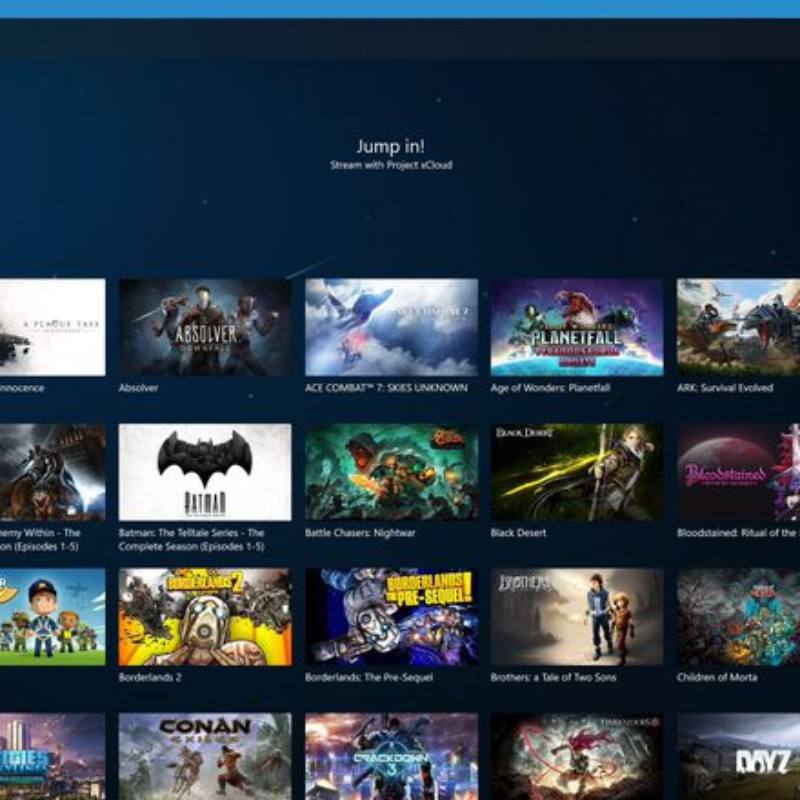This screenshot has height=800, width=800.
Task: Open the Battle Chasers: Nightwar thumbnail
Action: [x=391, y=472]
